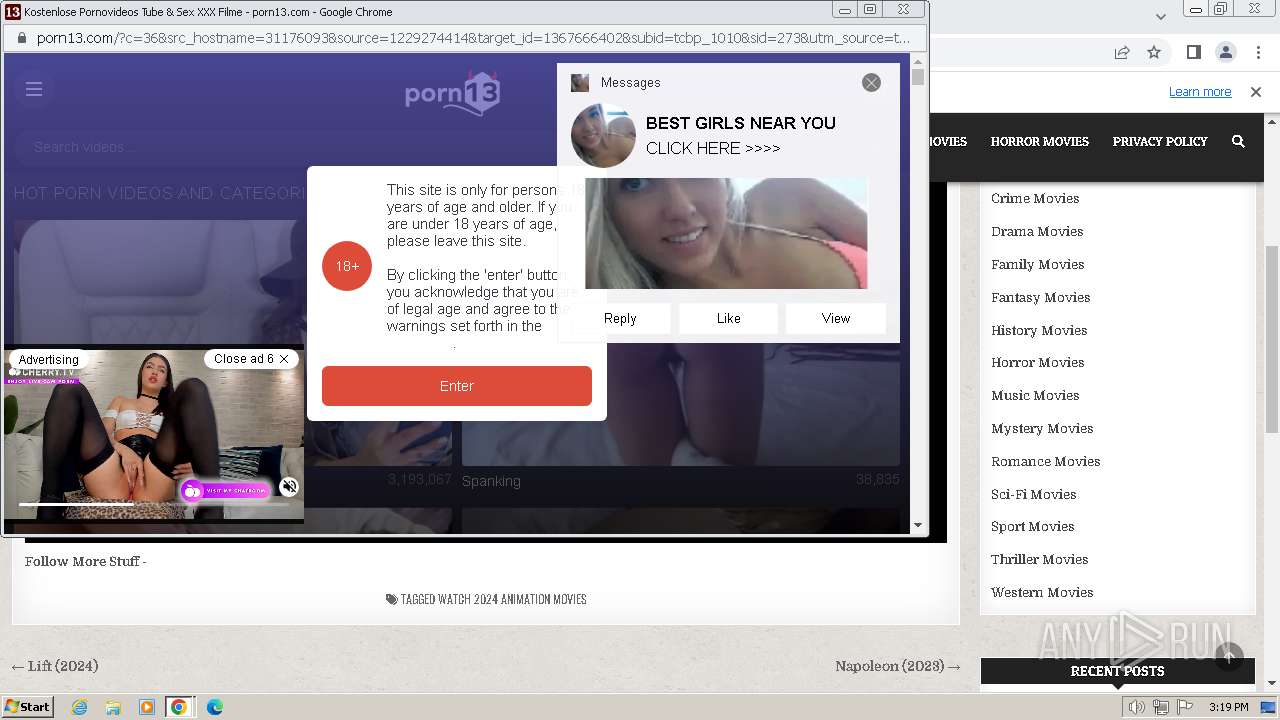Go to previous post Lift (2024)
Screen dimensions: 1280x720
pos(55,666)
